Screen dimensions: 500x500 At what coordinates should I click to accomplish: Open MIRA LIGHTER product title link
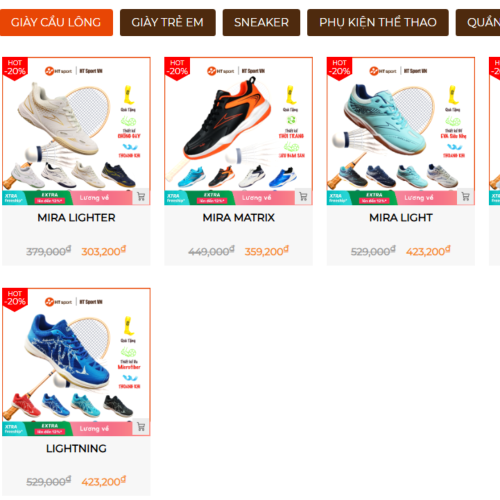tap(76, 218)
